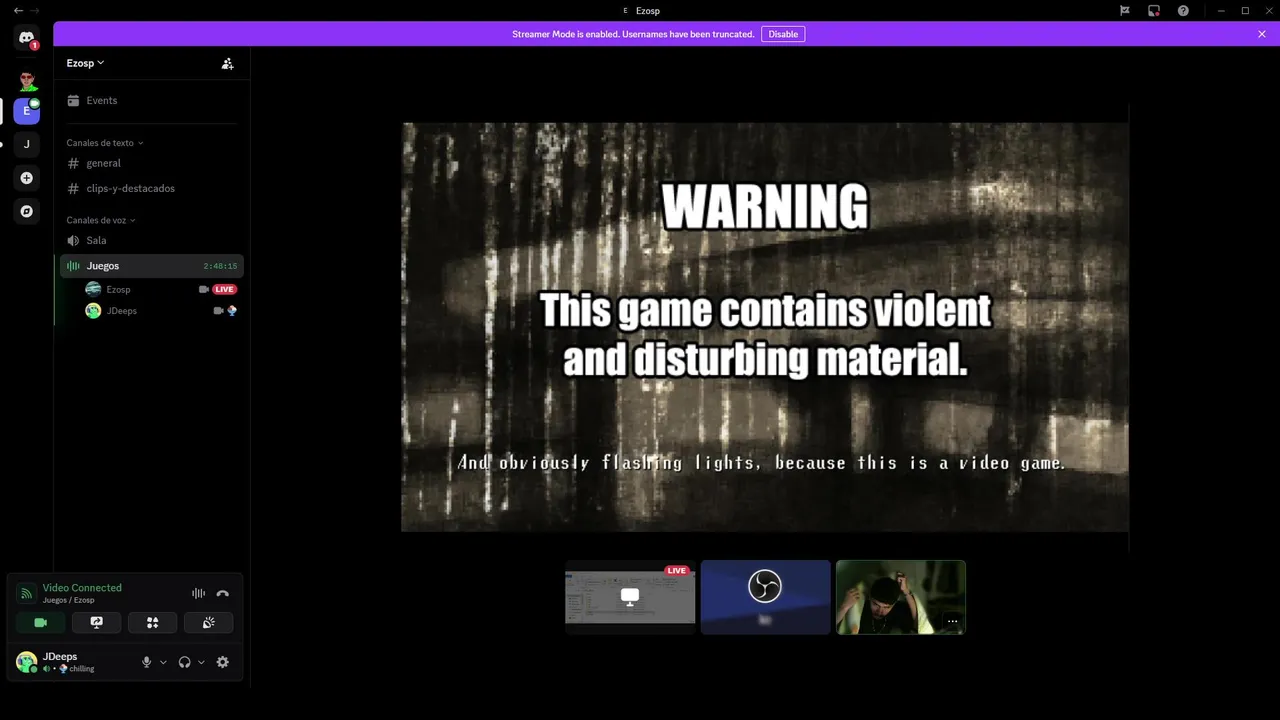Collapse Canales de texto category
This screenshot has width=1280, height=720.
105,143
